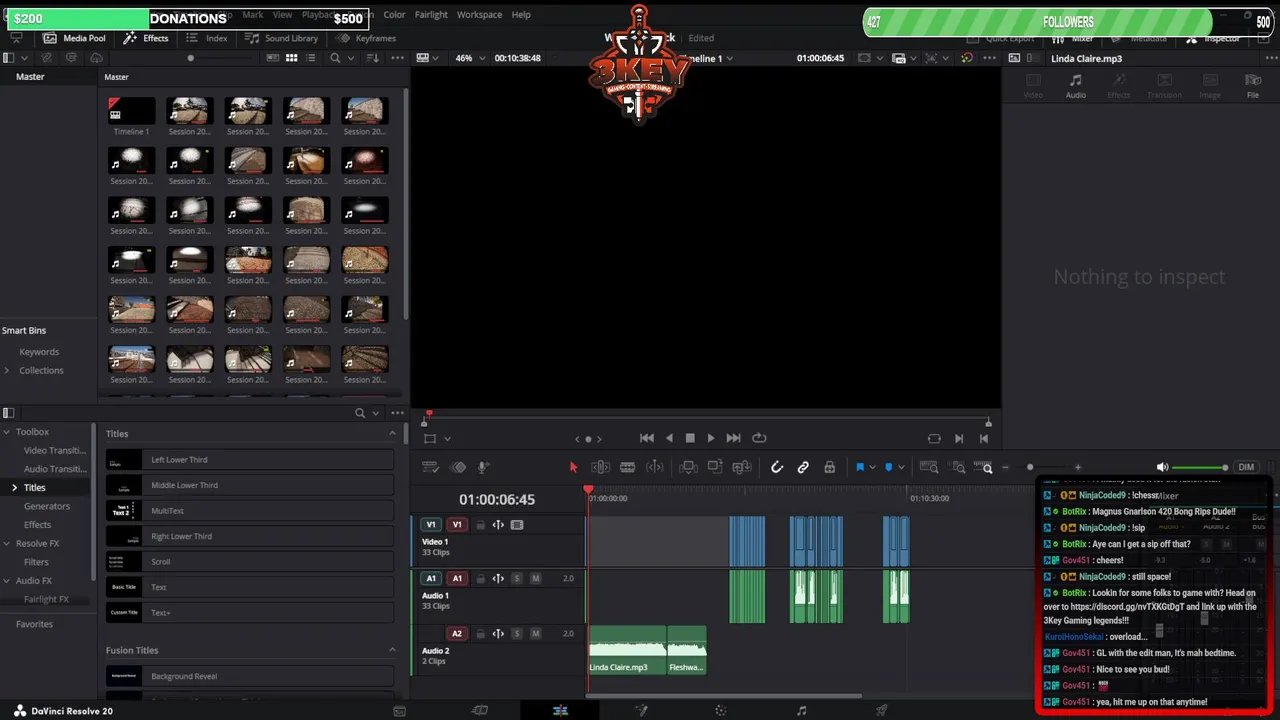The width and height of the screenshot is (1280, 720).
Task: Open the Edit page icon in bottom bar
Action: 560,710
